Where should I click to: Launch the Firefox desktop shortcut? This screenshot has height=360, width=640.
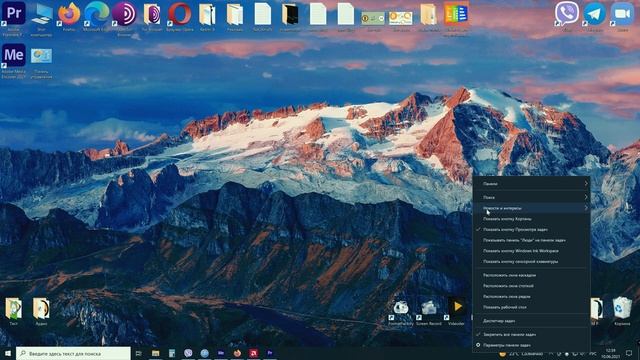click(69, 16)
